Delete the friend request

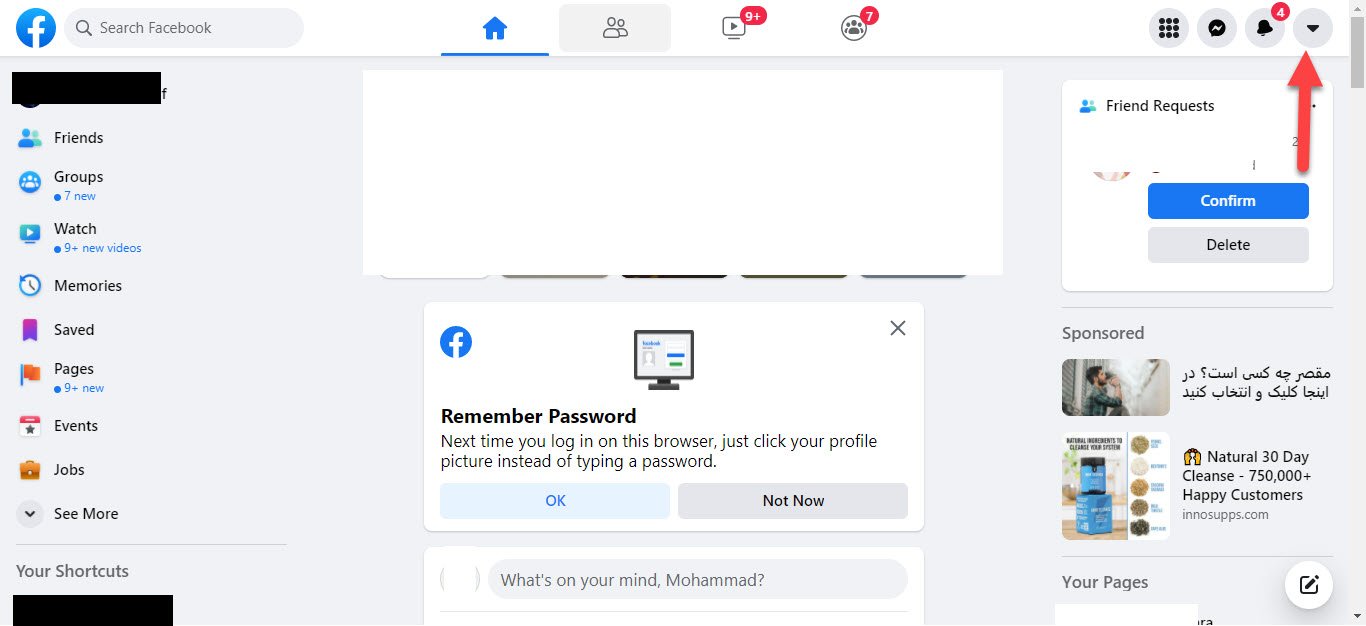1228,245
